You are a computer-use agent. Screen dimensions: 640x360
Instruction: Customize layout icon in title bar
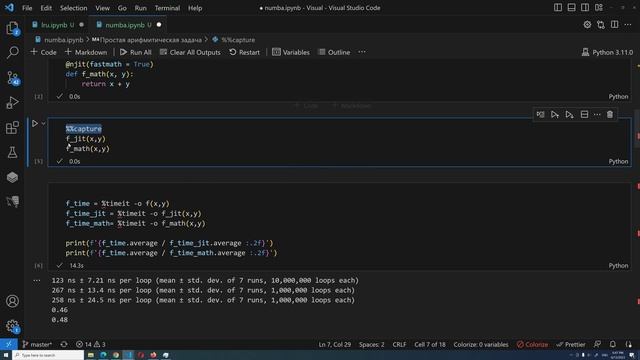[x=599, y=8]
